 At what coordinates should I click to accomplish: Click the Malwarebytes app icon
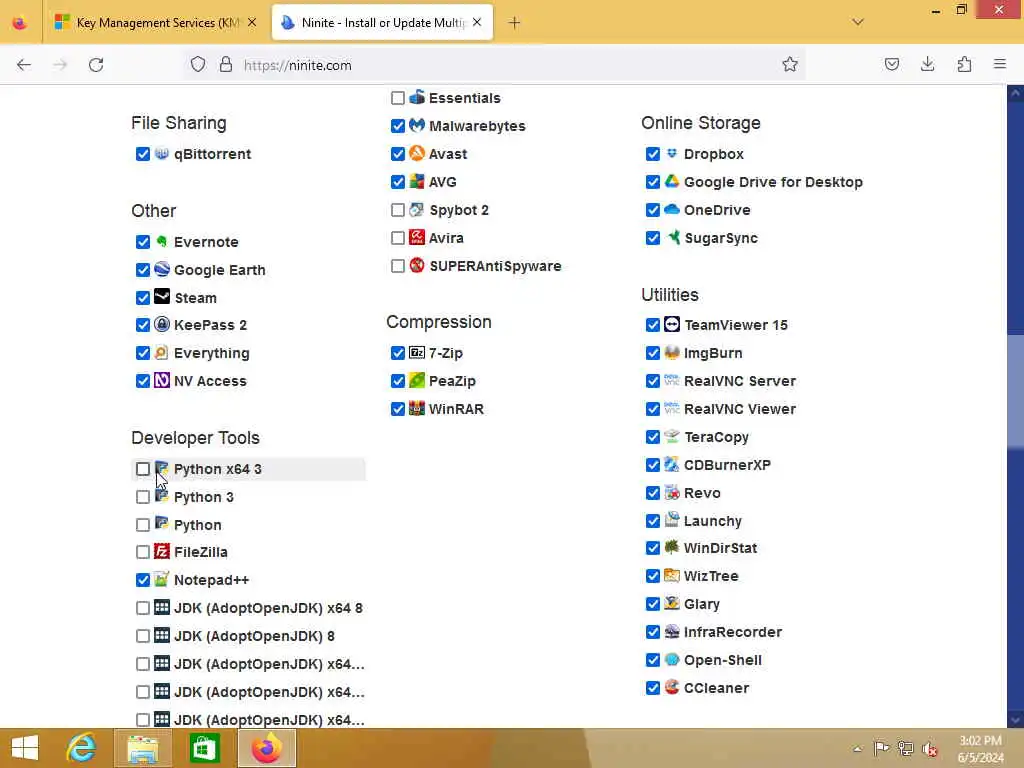417,125
